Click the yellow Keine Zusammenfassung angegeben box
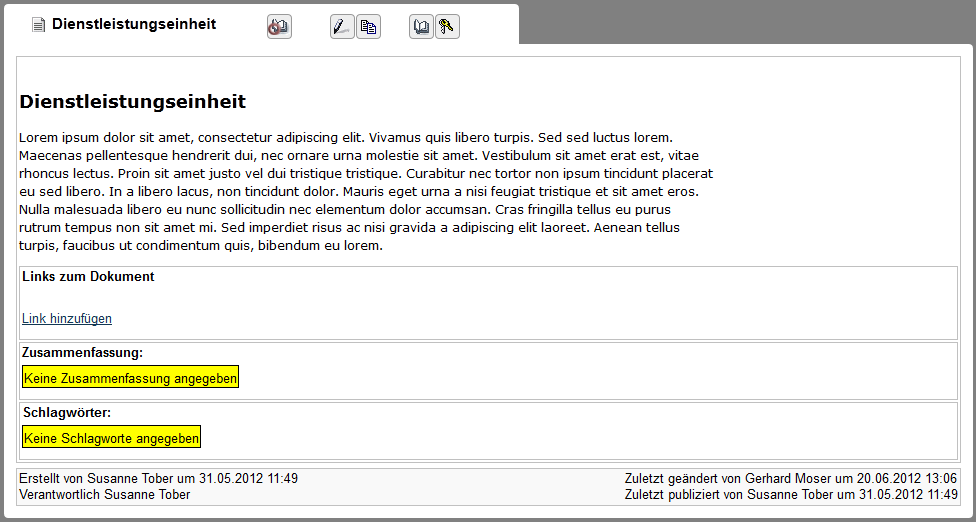Screen dimensions: 976x522 pyautogui.click(x=130, y=378)
